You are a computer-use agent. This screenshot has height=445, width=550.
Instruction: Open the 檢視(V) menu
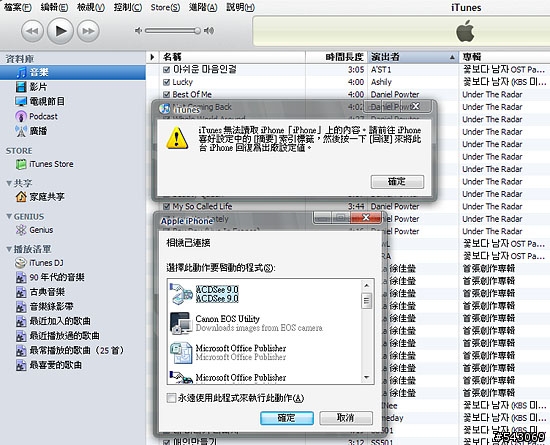pyautogui.click(x=91, y=7)
